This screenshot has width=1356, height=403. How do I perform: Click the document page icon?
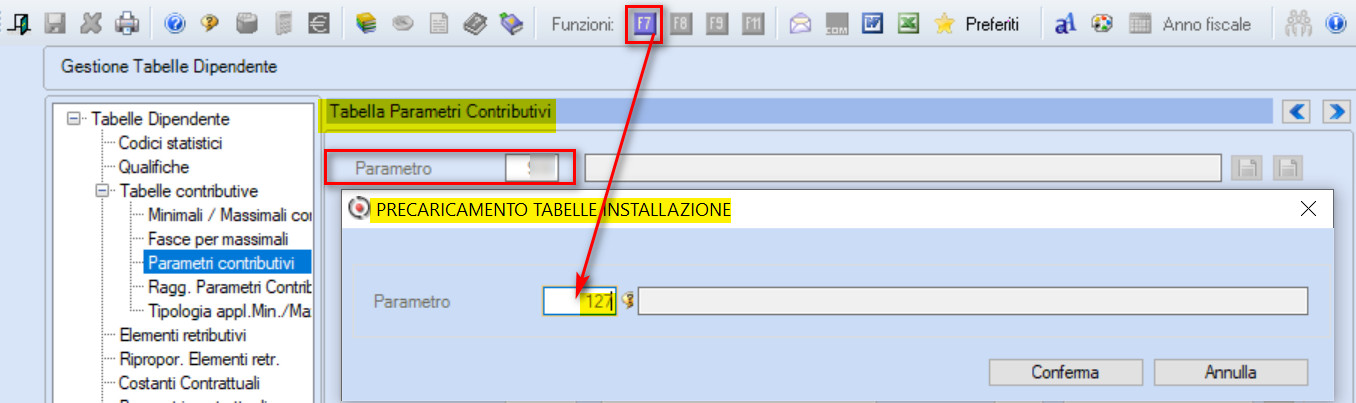pyautogui.click(x=438, y=22)
